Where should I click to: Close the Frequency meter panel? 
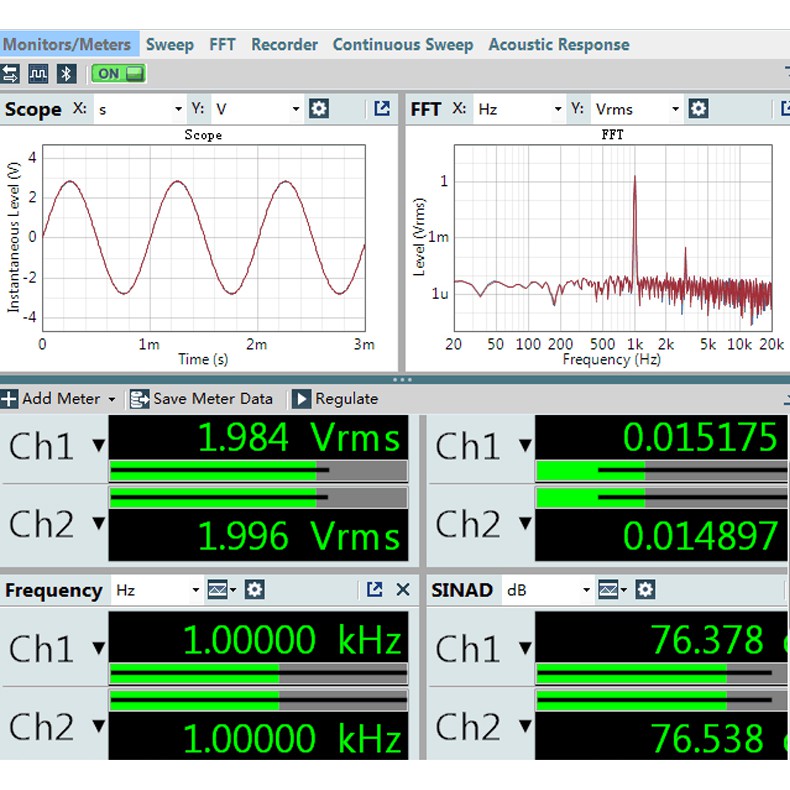coord(403,590)
